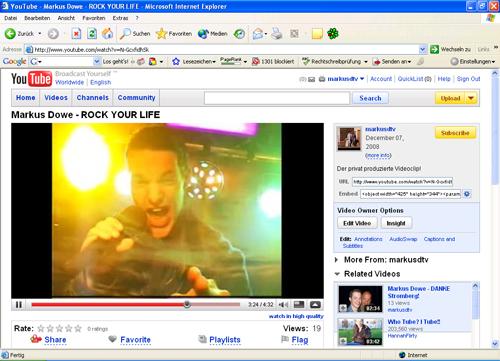Open embed customize gear icon
500x361 pixels.
point(467,194)
